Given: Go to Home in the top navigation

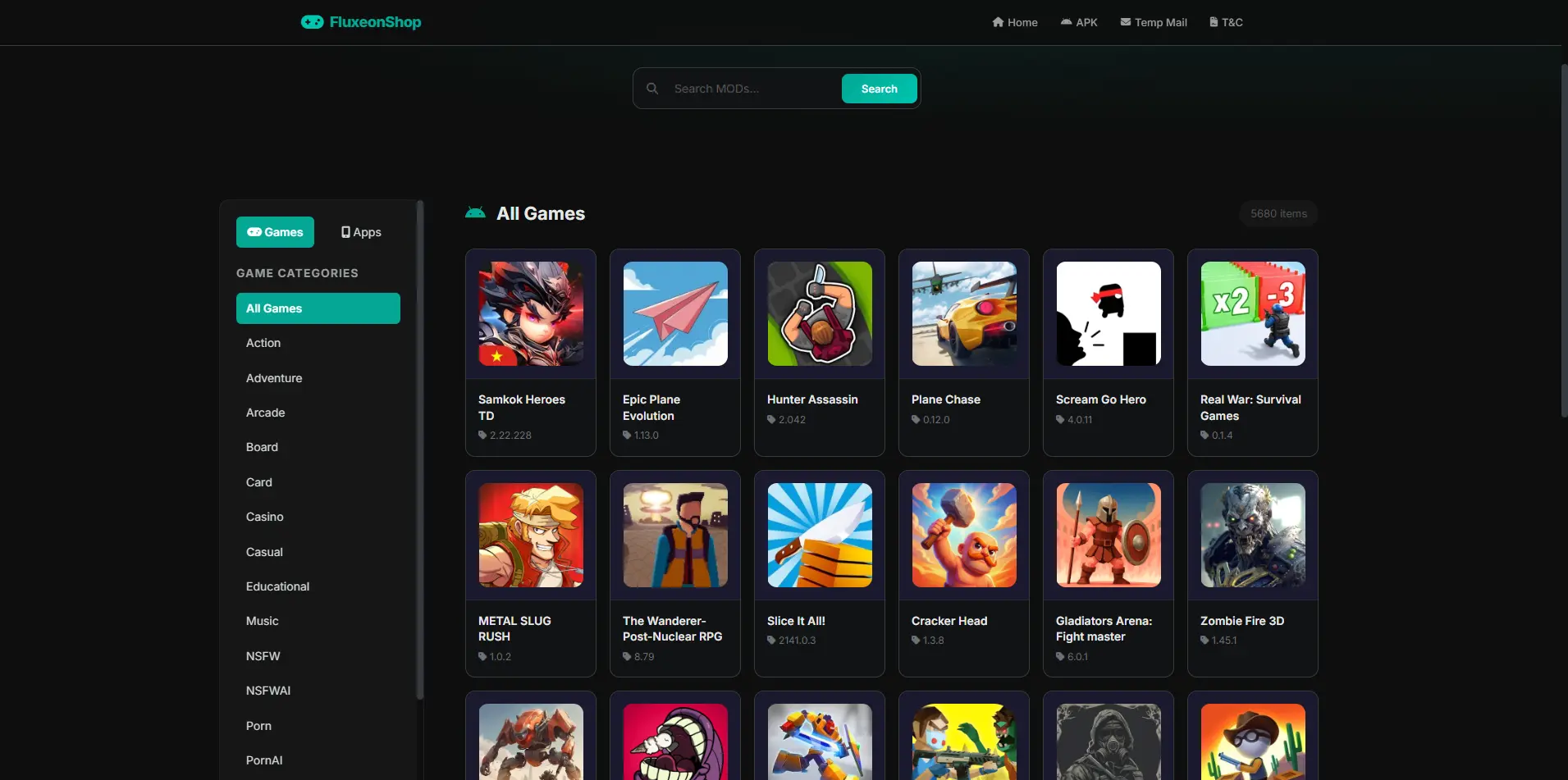Looking at the screenshot, I should tap(1015, 22).
